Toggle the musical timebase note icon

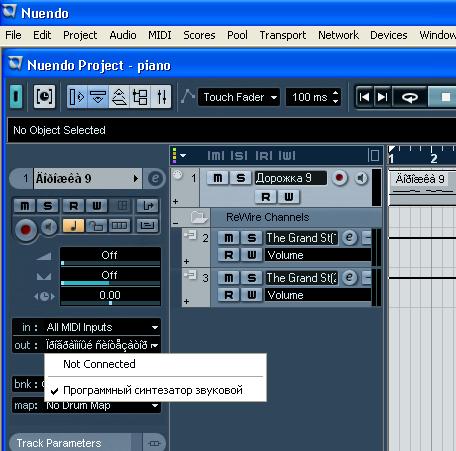[x=73, y=226]
